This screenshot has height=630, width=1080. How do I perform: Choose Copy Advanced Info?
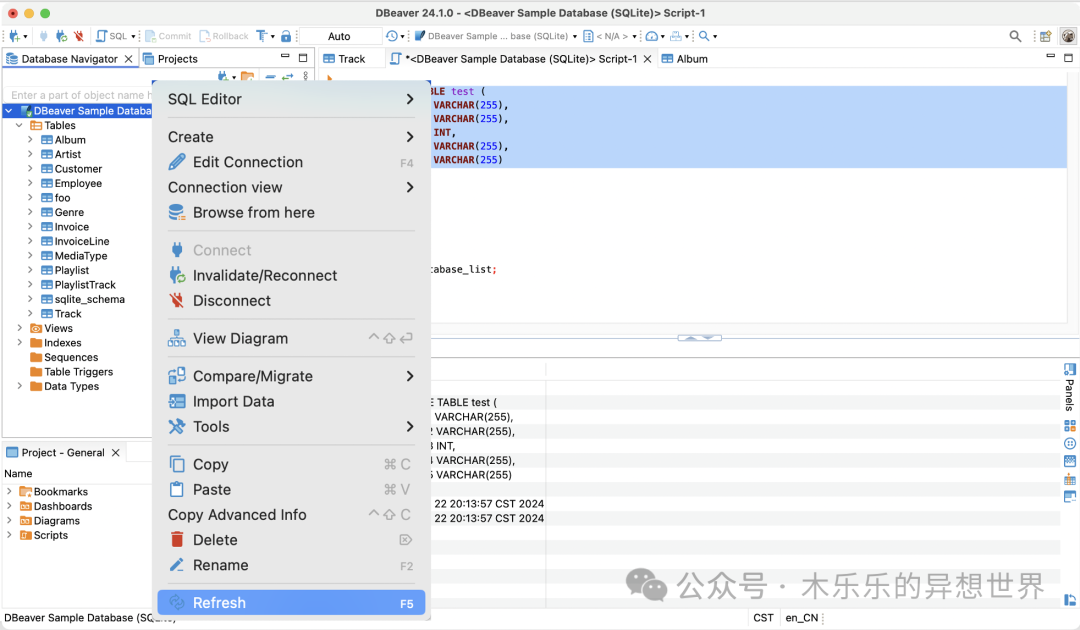(291, 515)
